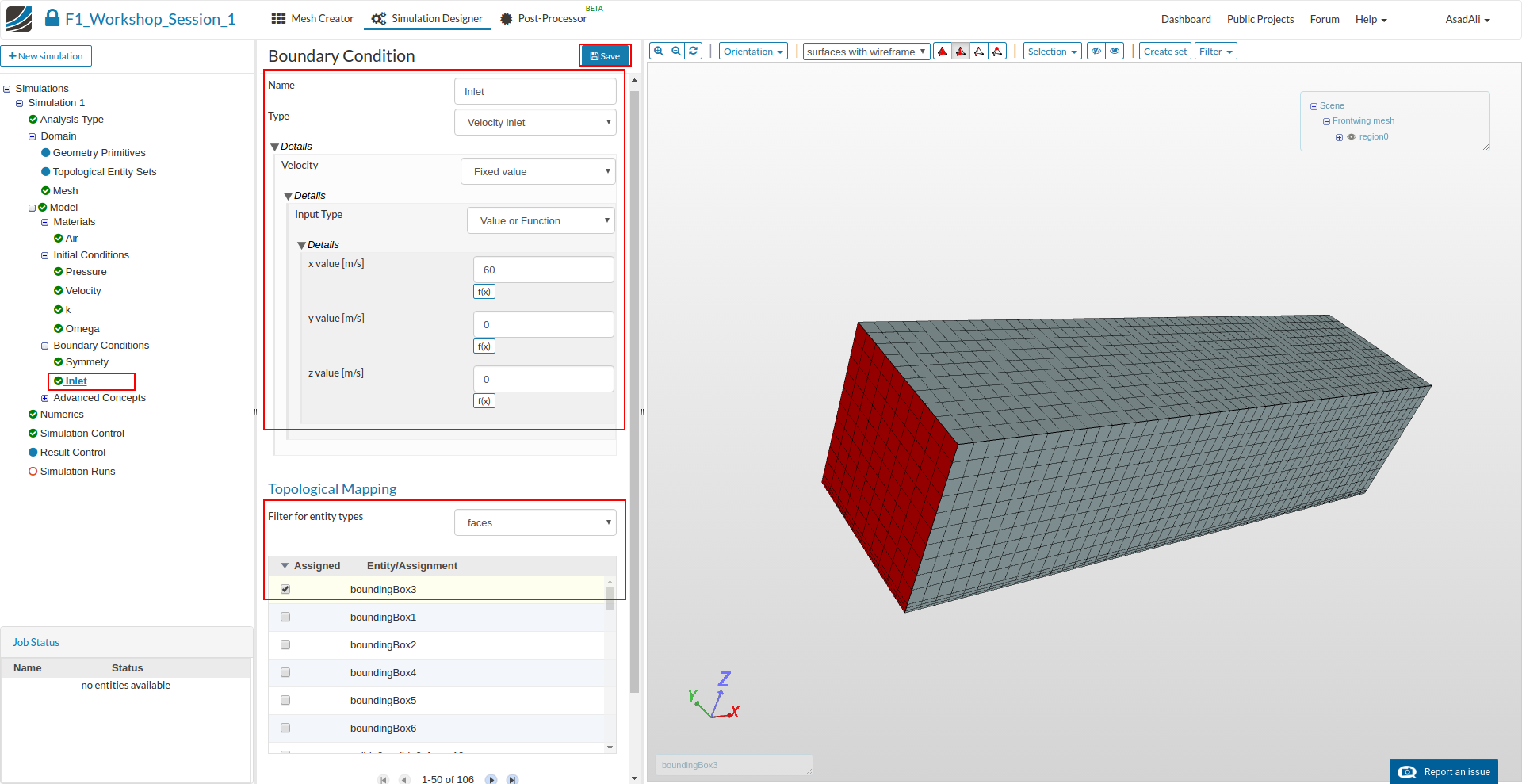Go to next page of entity list

[491, 779]
